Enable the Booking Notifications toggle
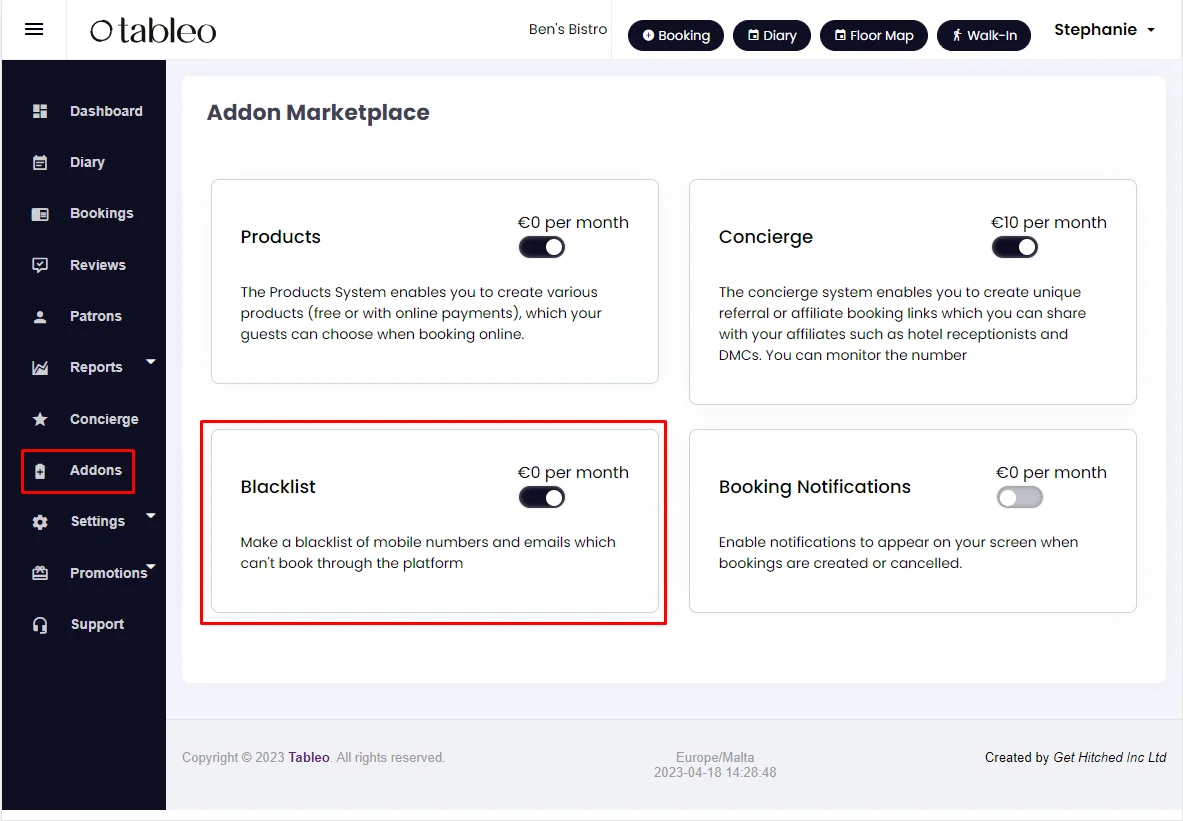Screen dimensions: 1183x821 click(x=1019, y=497)
